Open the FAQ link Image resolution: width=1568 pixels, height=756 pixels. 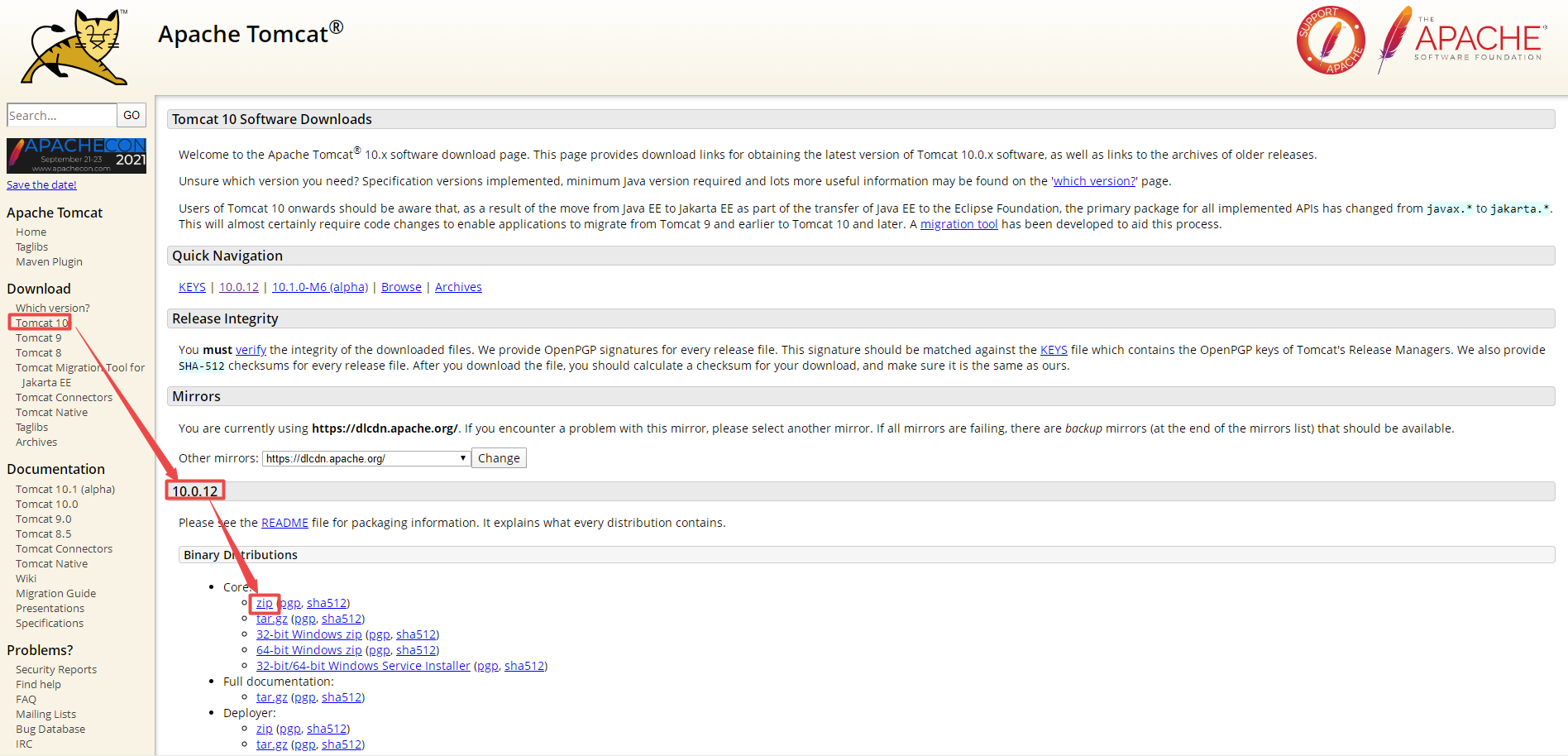tap(26, 700)
